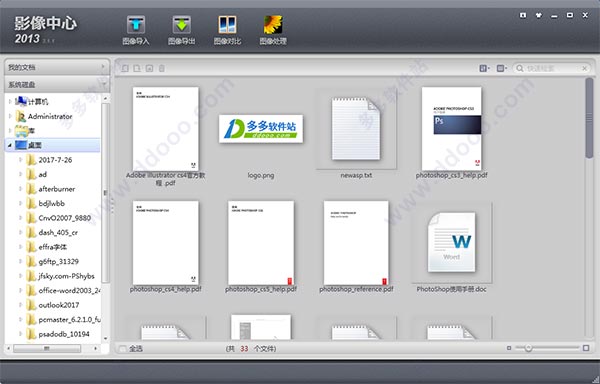Select the PhotoShop使用手册.doc Word thumbnail

coord(452,242)
